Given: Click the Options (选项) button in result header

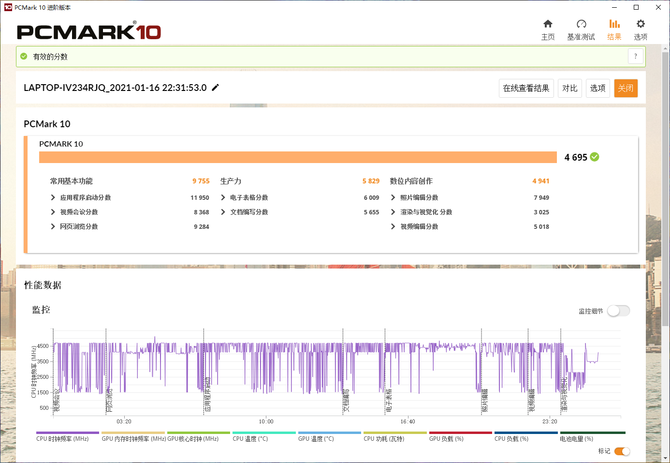Looking at the screenshot, I should [x=598, y=88].
